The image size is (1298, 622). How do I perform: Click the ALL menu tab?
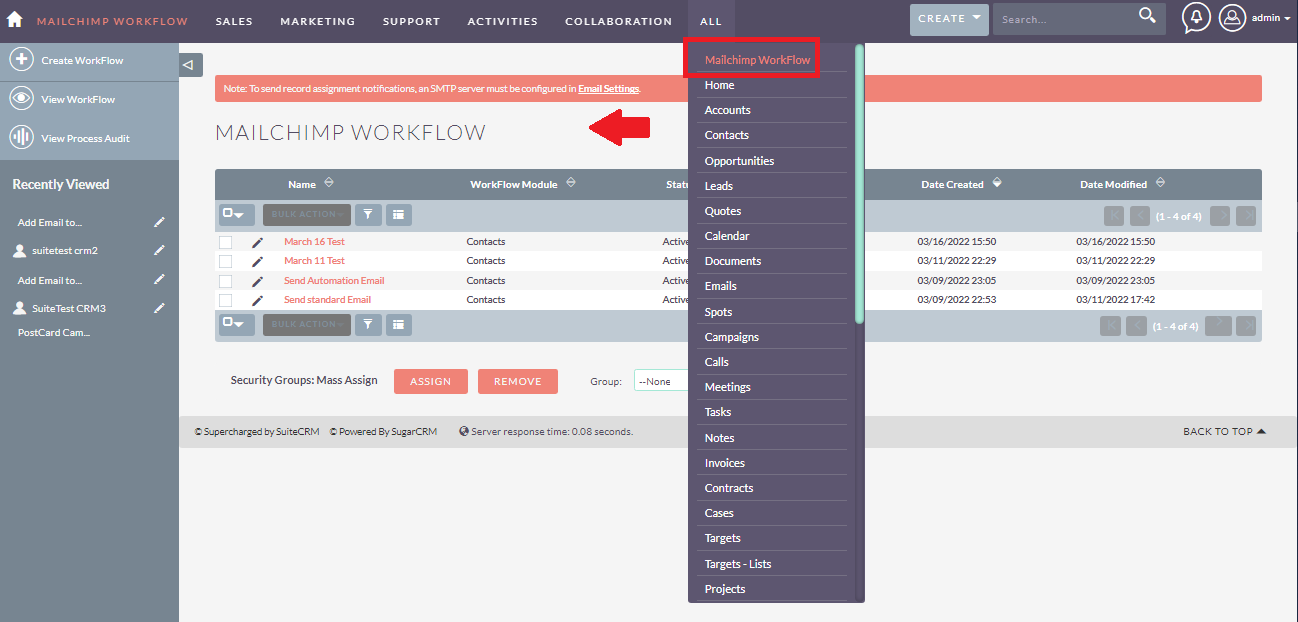(711, 21)
